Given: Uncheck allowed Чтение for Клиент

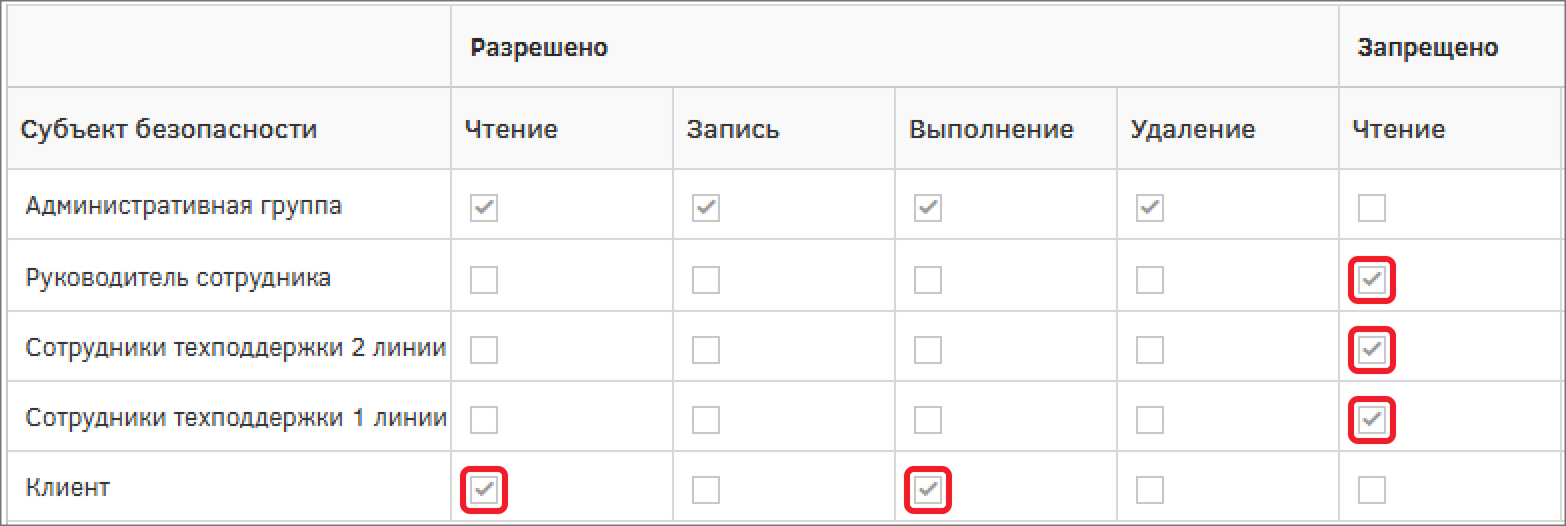Looking at the screenshot, I should point(484,490).
